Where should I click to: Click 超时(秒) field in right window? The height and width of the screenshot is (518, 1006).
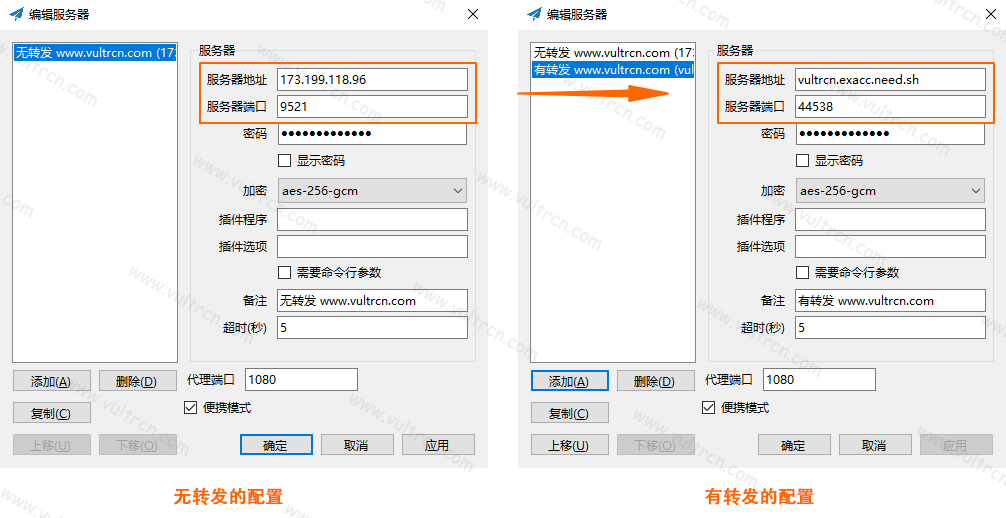[x=890, y=327]
